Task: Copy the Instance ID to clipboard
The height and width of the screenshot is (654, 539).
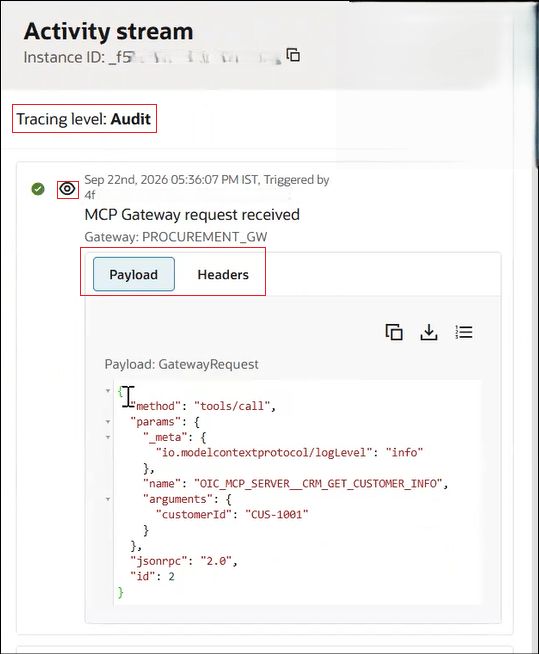Action: 293,55
